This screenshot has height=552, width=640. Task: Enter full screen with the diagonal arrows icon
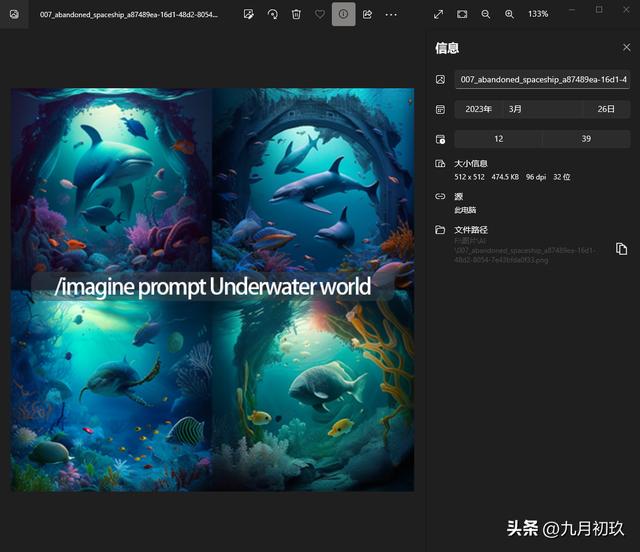[438, 14]
